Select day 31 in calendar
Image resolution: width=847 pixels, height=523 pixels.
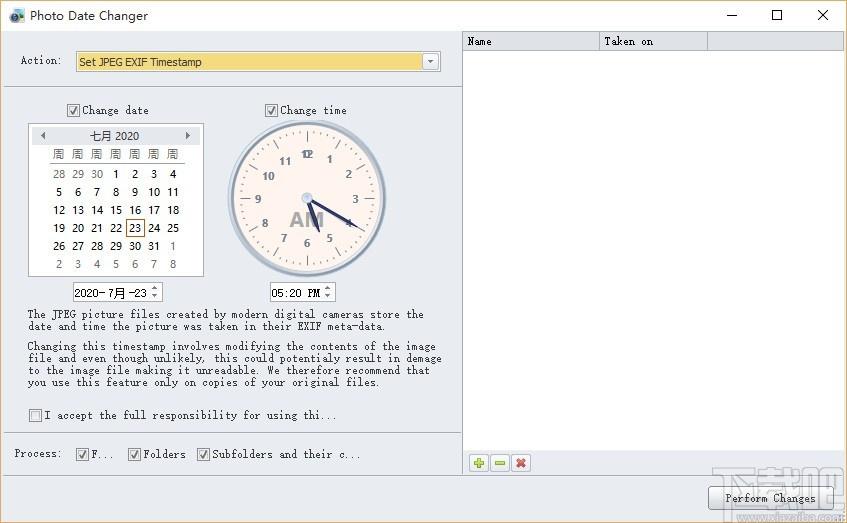click(154, 246)
